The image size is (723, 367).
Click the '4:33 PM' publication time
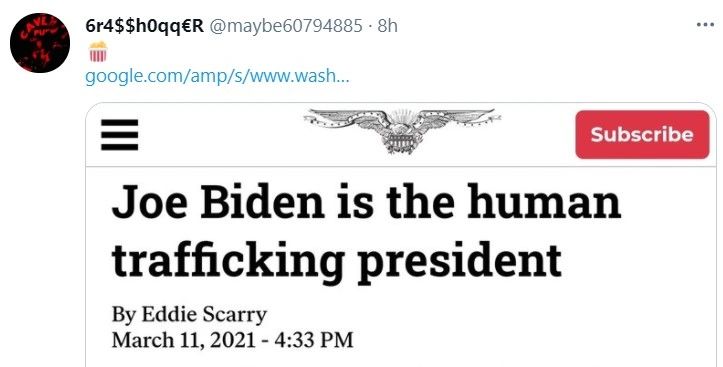[314, 340]
